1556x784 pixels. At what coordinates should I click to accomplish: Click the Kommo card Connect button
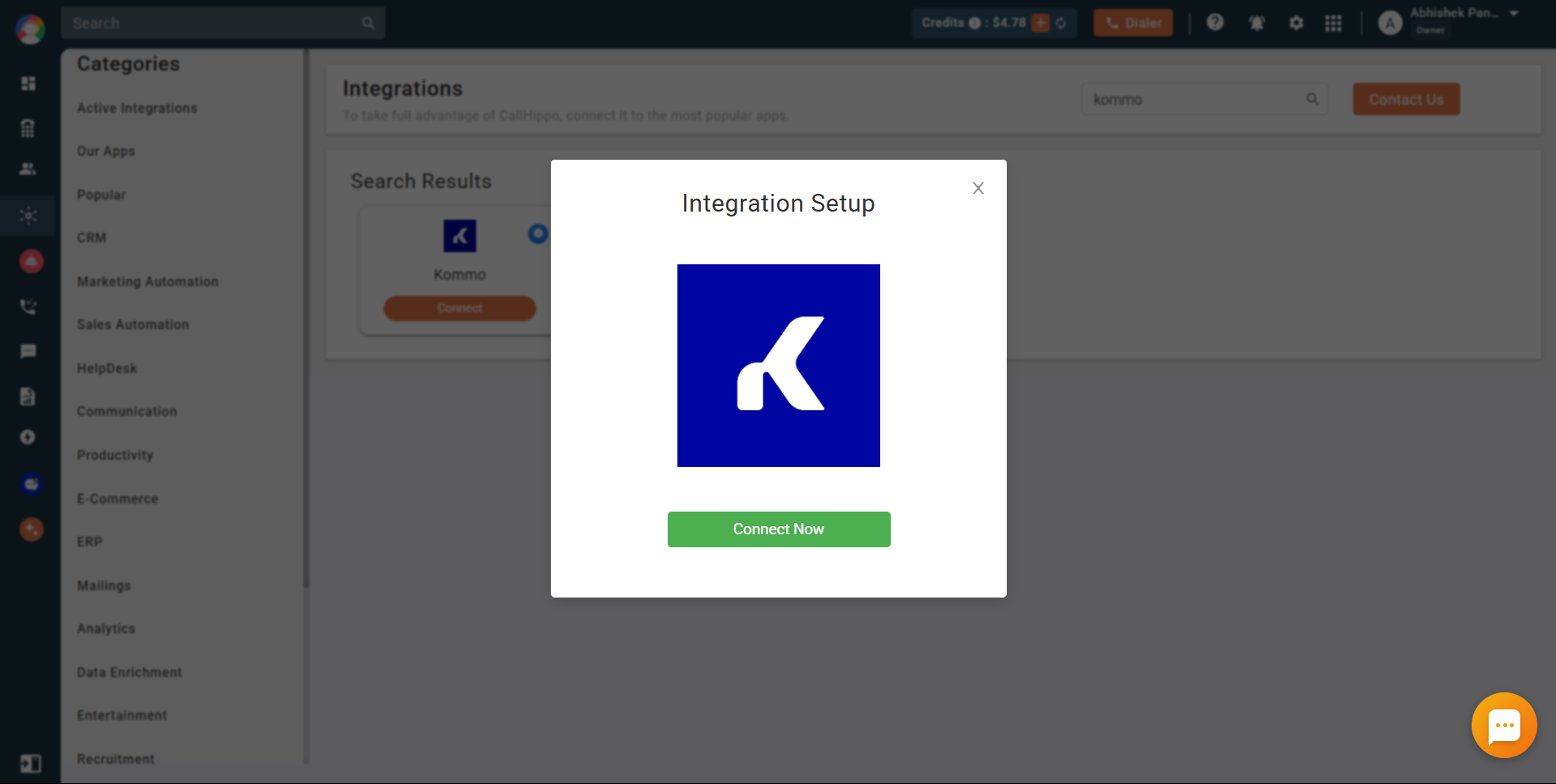click(460, 308)
